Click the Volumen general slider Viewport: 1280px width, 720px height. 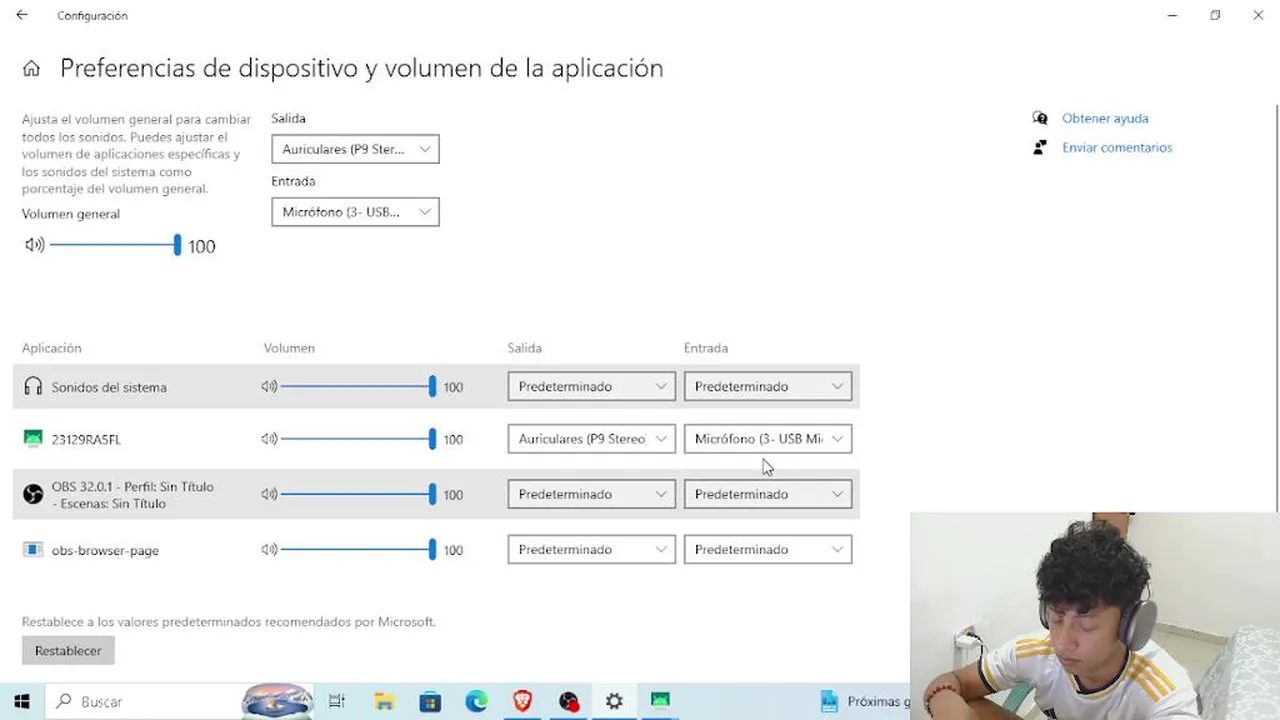coord(115,244)
